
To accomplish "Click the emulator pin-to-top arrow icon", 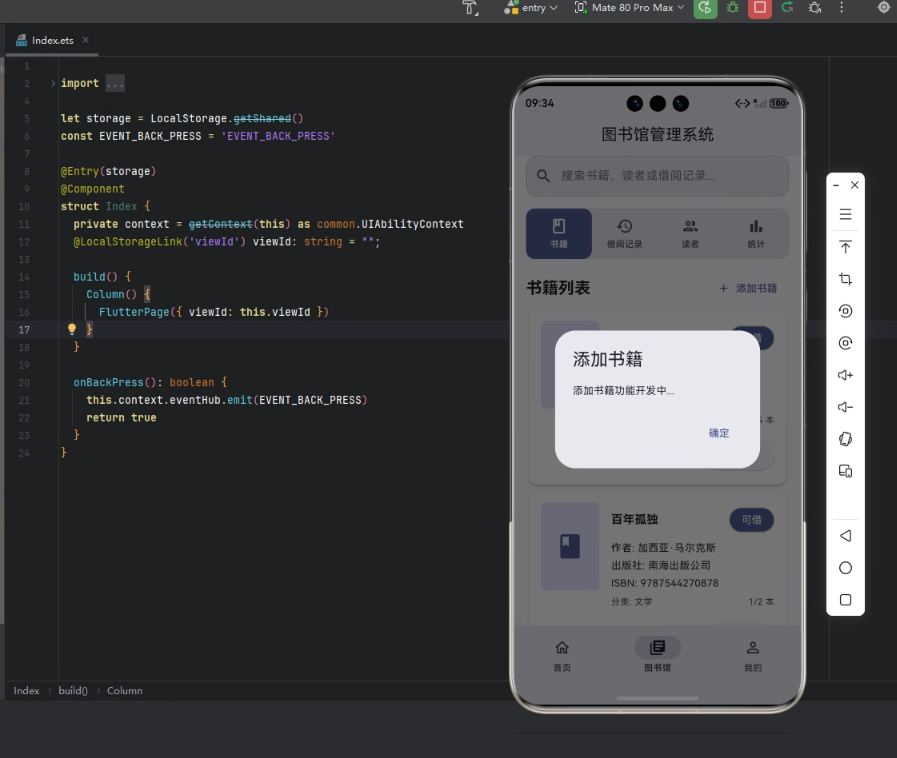I will (846, 247).
